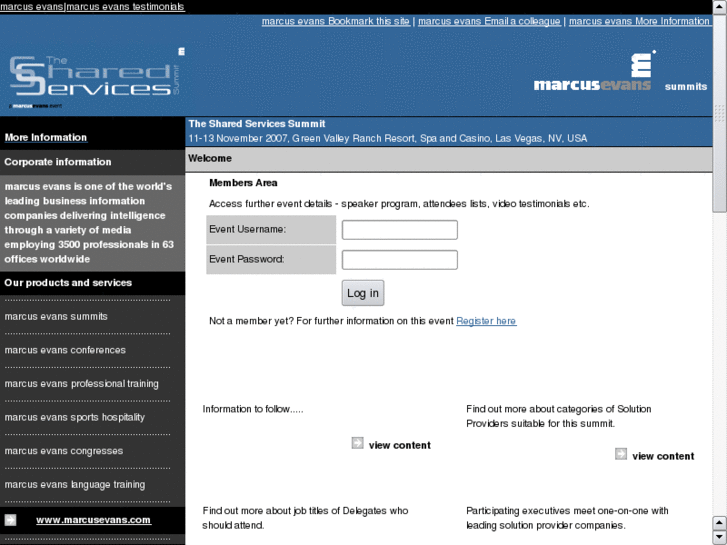The width and height of the screenshot is (727, 545).
Task: Click the 11-13 November 2007 venue line
Action: point(388,138)
